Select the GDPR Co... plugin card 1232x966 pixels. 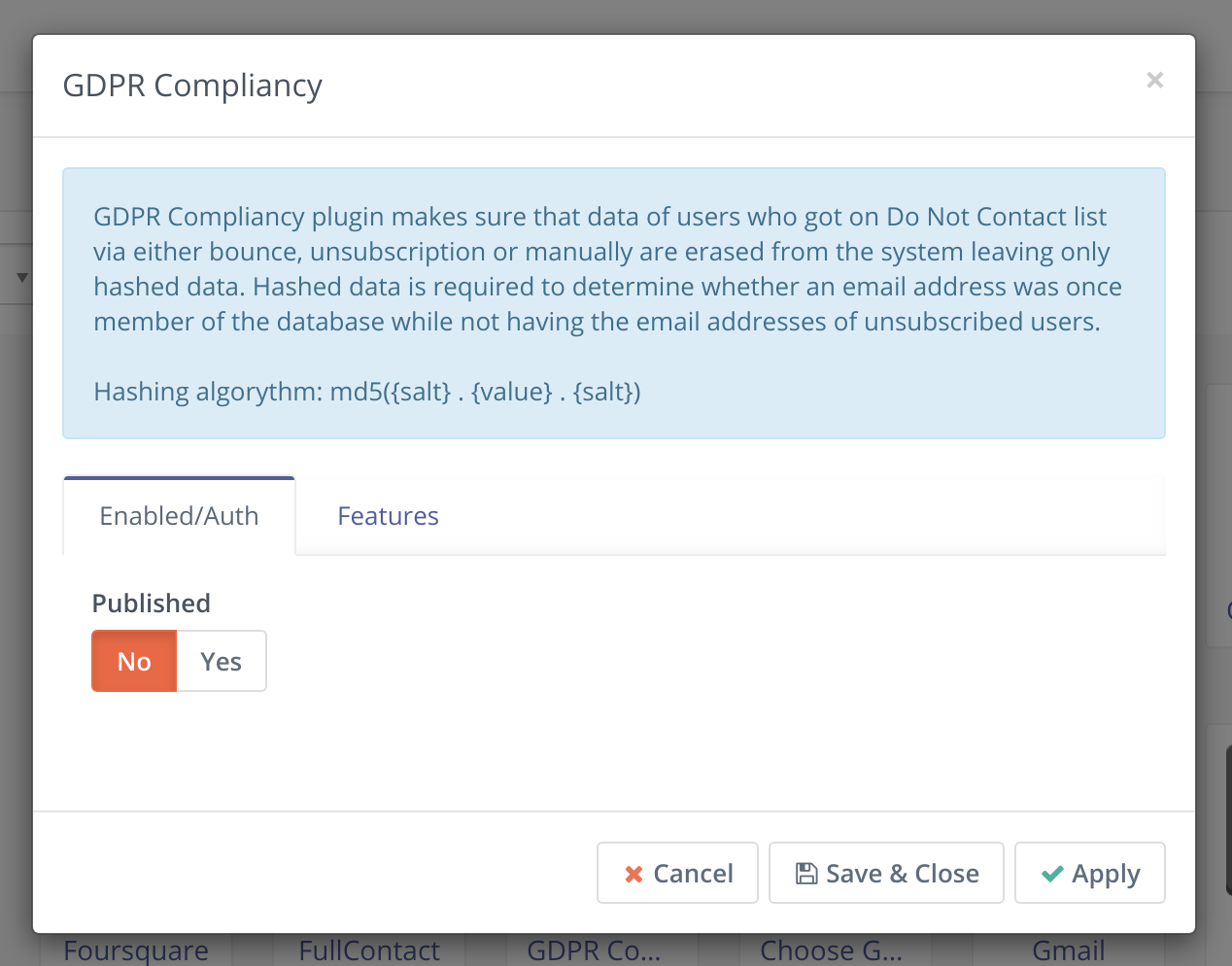coord(594,949)
